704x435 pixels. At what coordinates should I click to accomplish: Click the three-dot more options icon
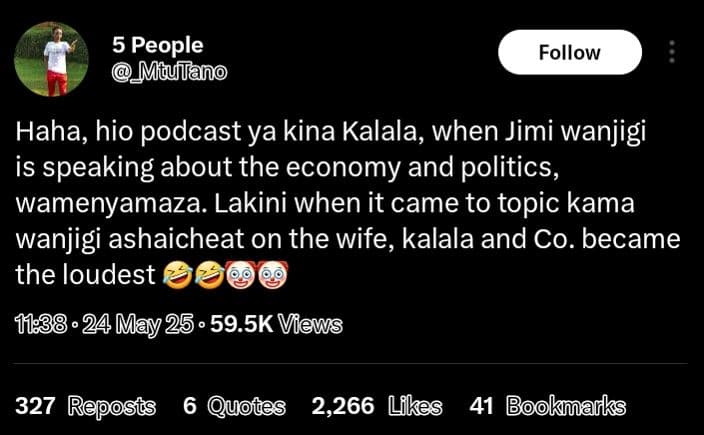(672, 52)
